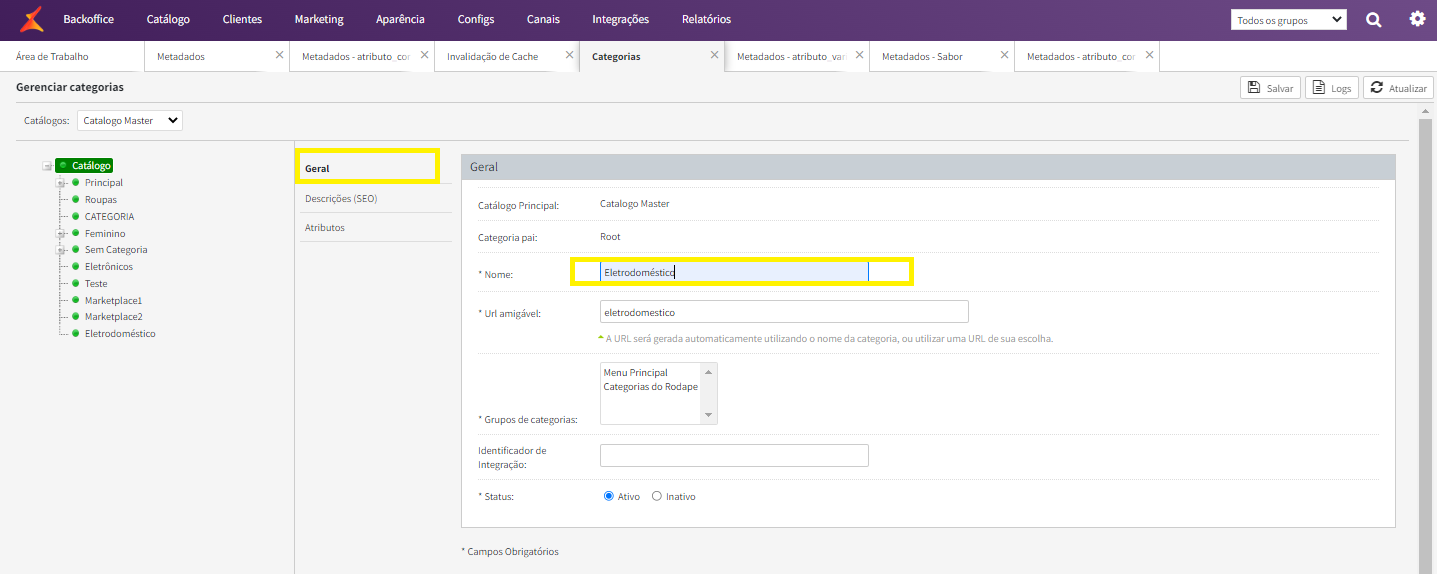This screenshot has width=1437, height=574.
Task: Select the Marketplace2 category
Action: [x=114, y=316]
